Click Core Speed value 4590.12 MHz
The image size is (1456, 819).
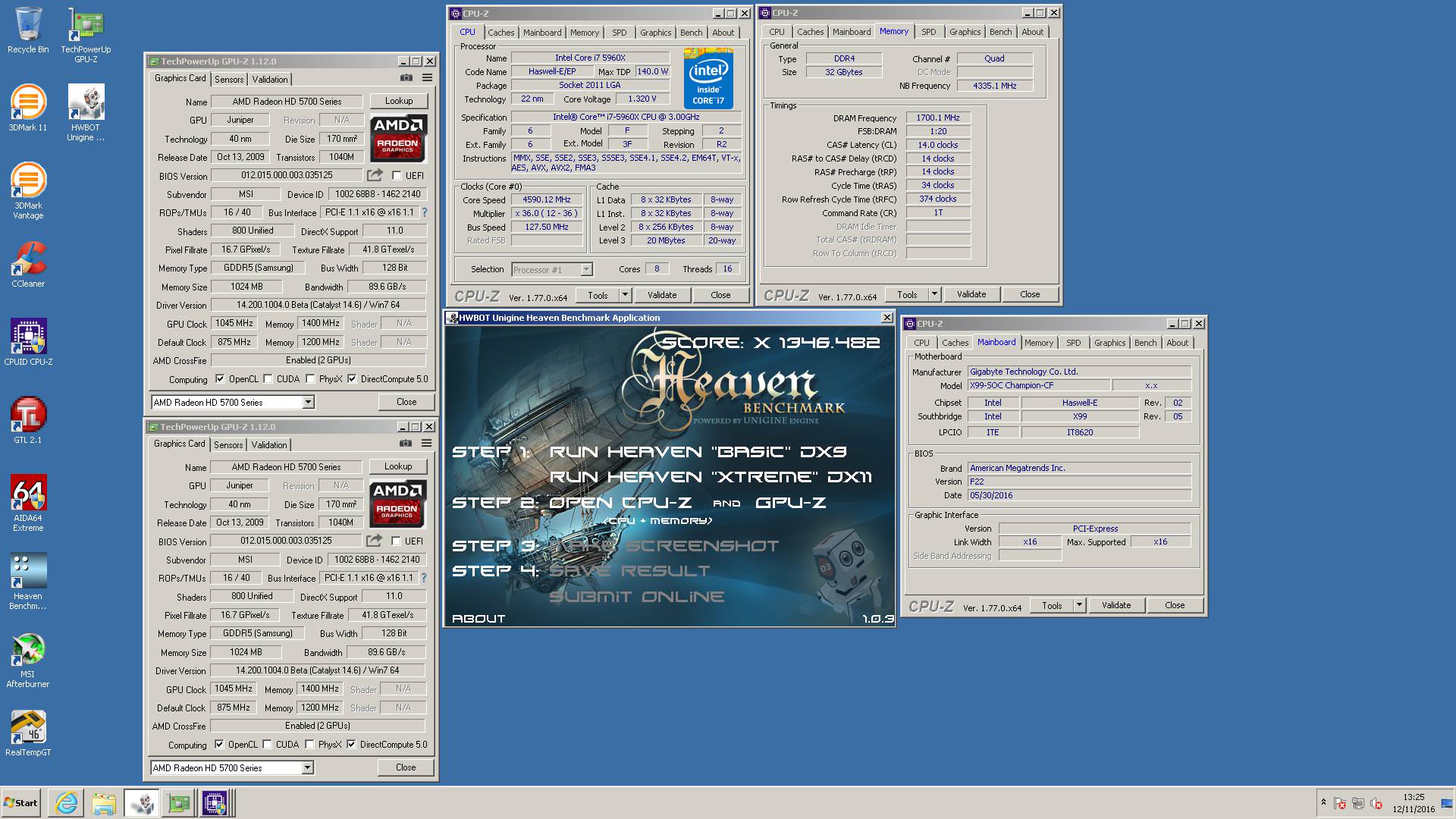(x=547, y=199)
